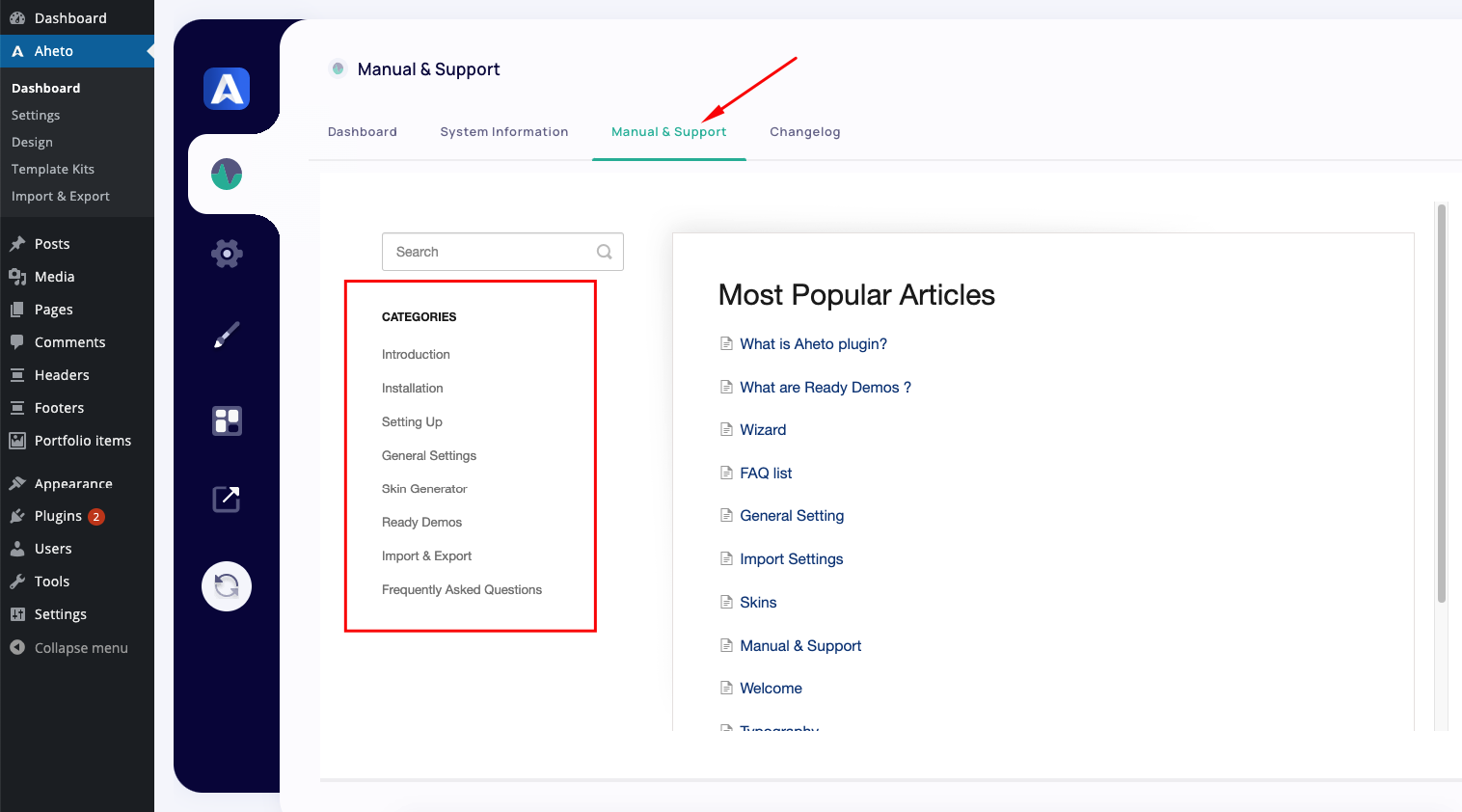Click the document icon beside Wizard
Viewport: 1462px width, 812px height.
(x=726, y=429)
